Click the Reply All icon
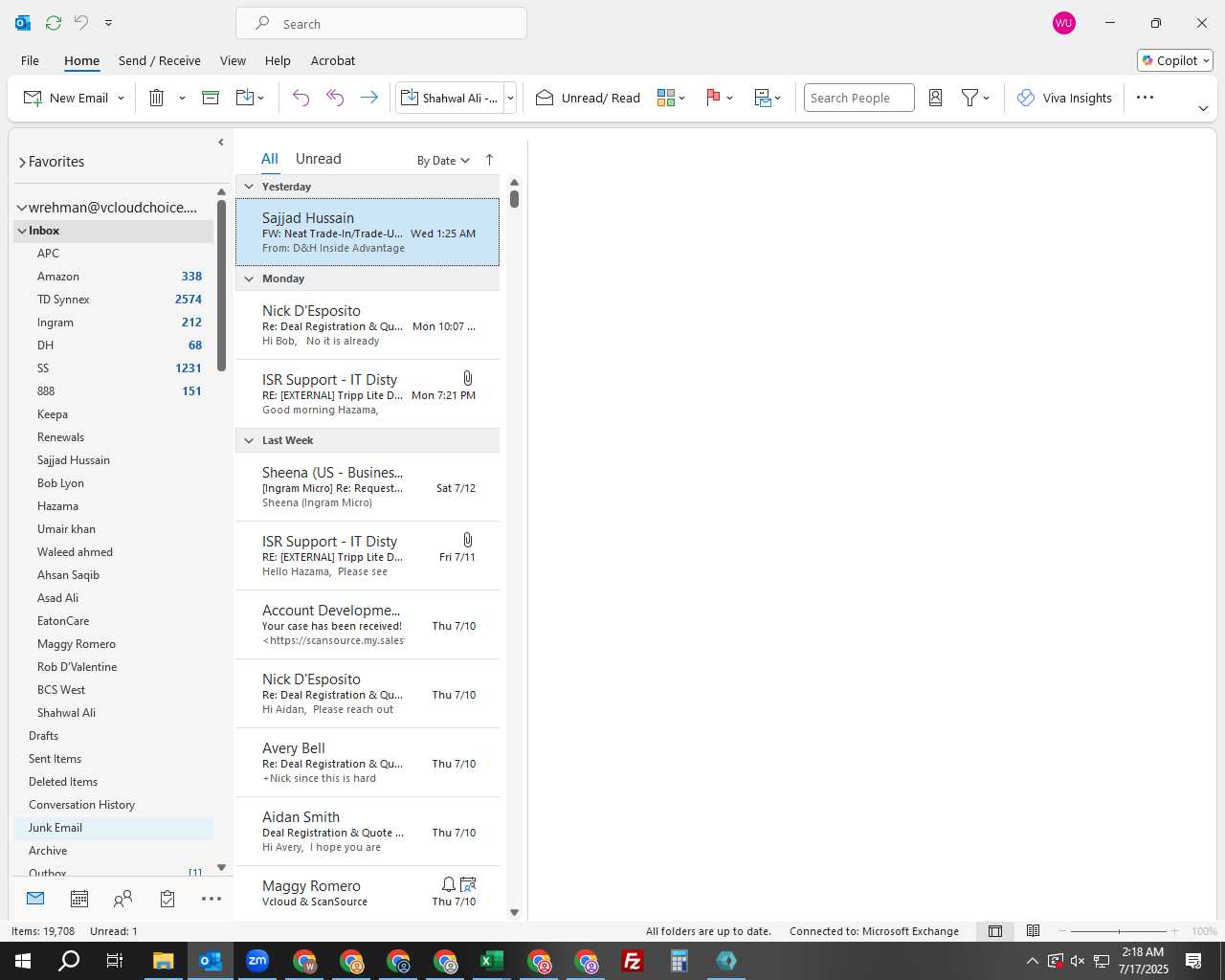1225x980 pixels. [x=335, y=98]
